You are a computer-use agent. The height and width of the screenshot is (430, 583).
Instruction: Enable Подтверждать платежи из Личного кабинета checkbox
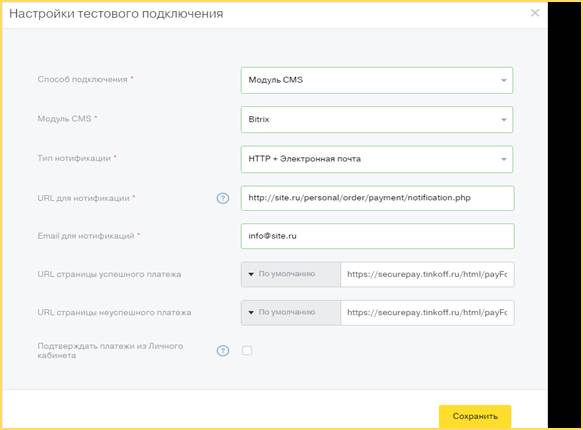click(247, 350)
